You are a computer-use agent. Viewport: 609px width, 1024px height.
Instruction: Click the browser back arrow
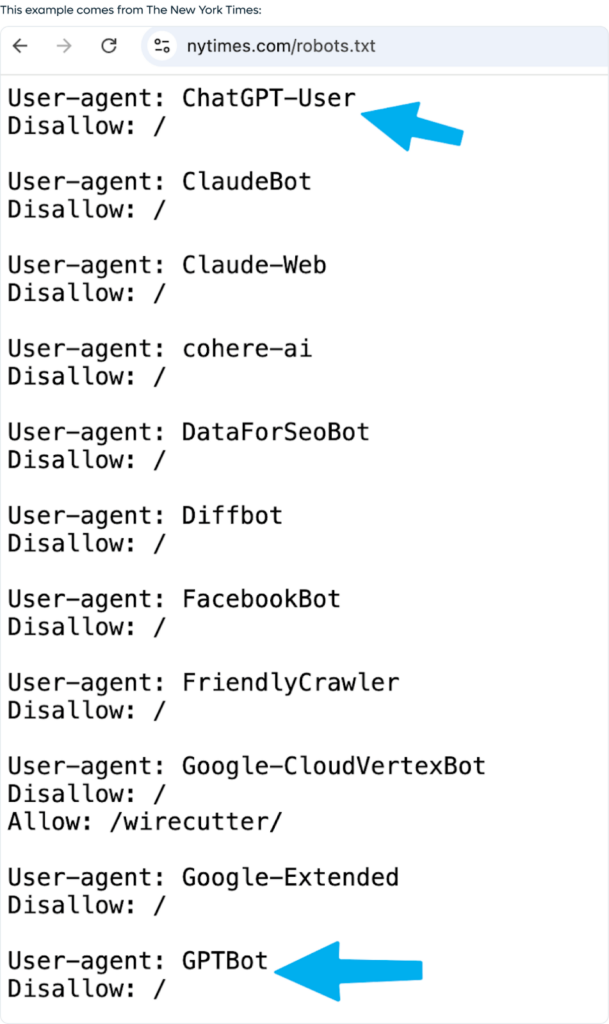(20, 46)
